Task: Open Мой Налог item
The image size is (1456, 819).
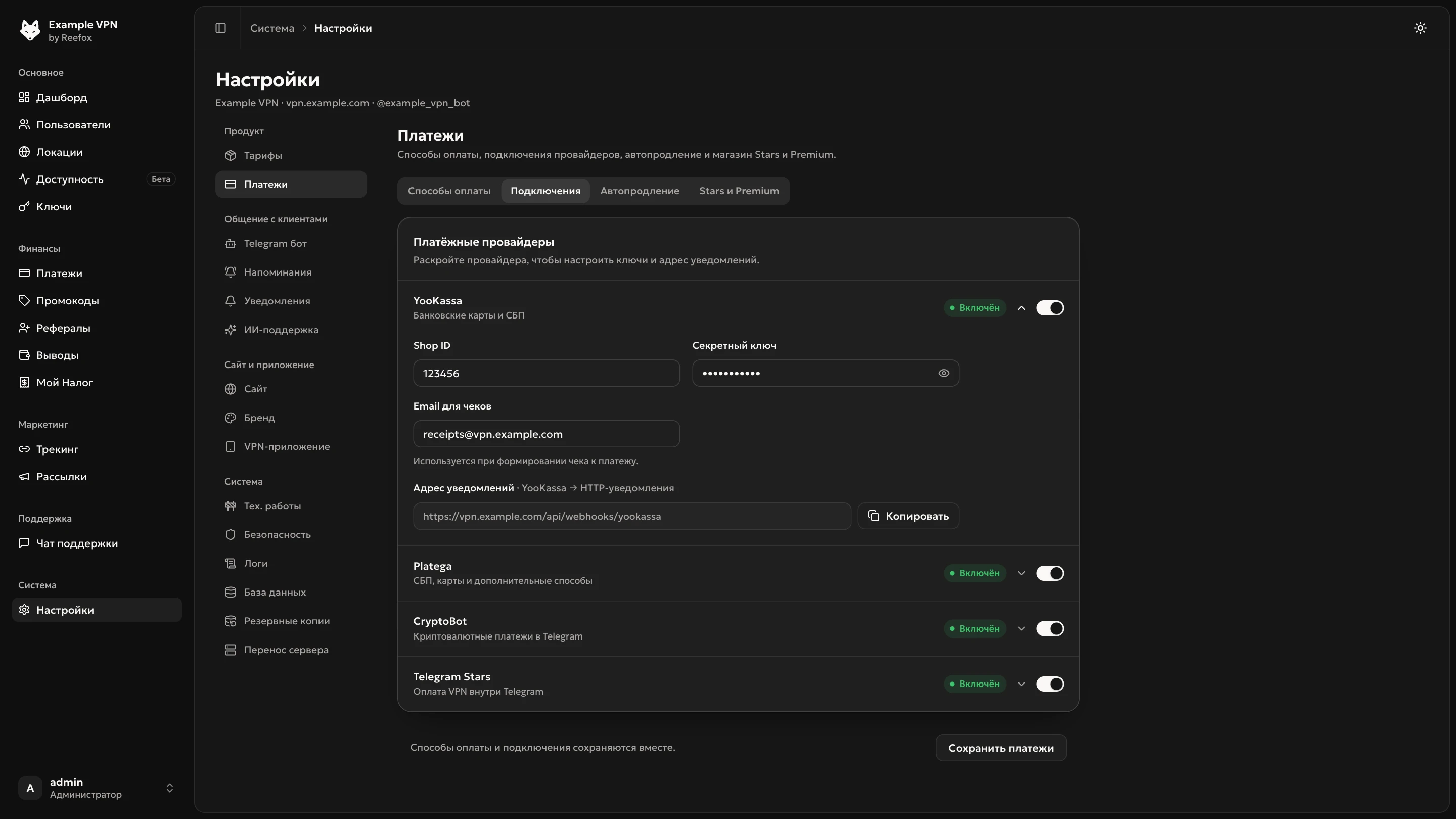Action: [x=97, y=382]
